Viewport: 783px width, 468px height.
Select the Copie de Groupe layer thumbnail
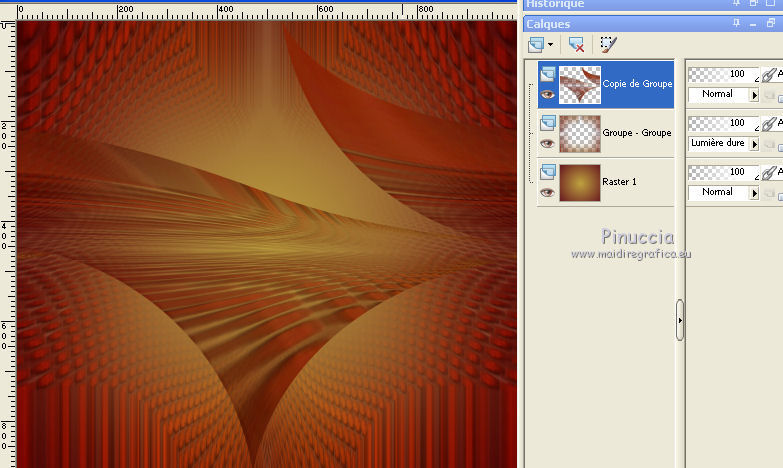[x=580, y=85]
